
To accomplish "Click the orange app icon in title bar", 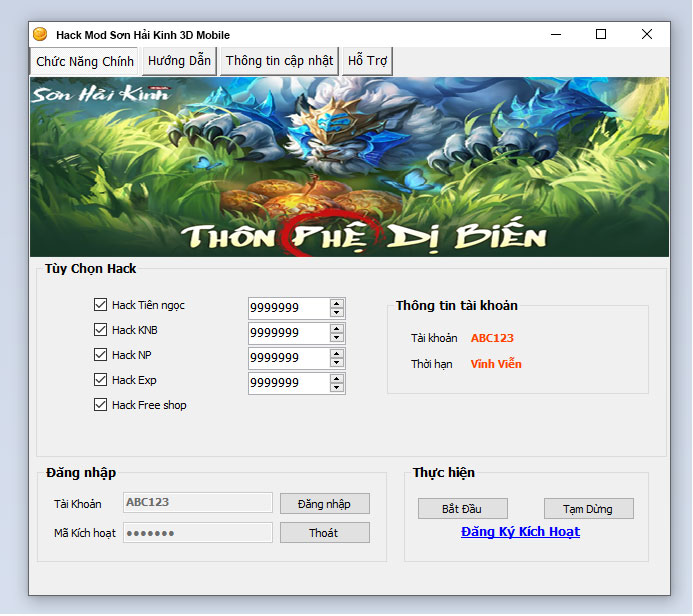I will tap(40, 34).
